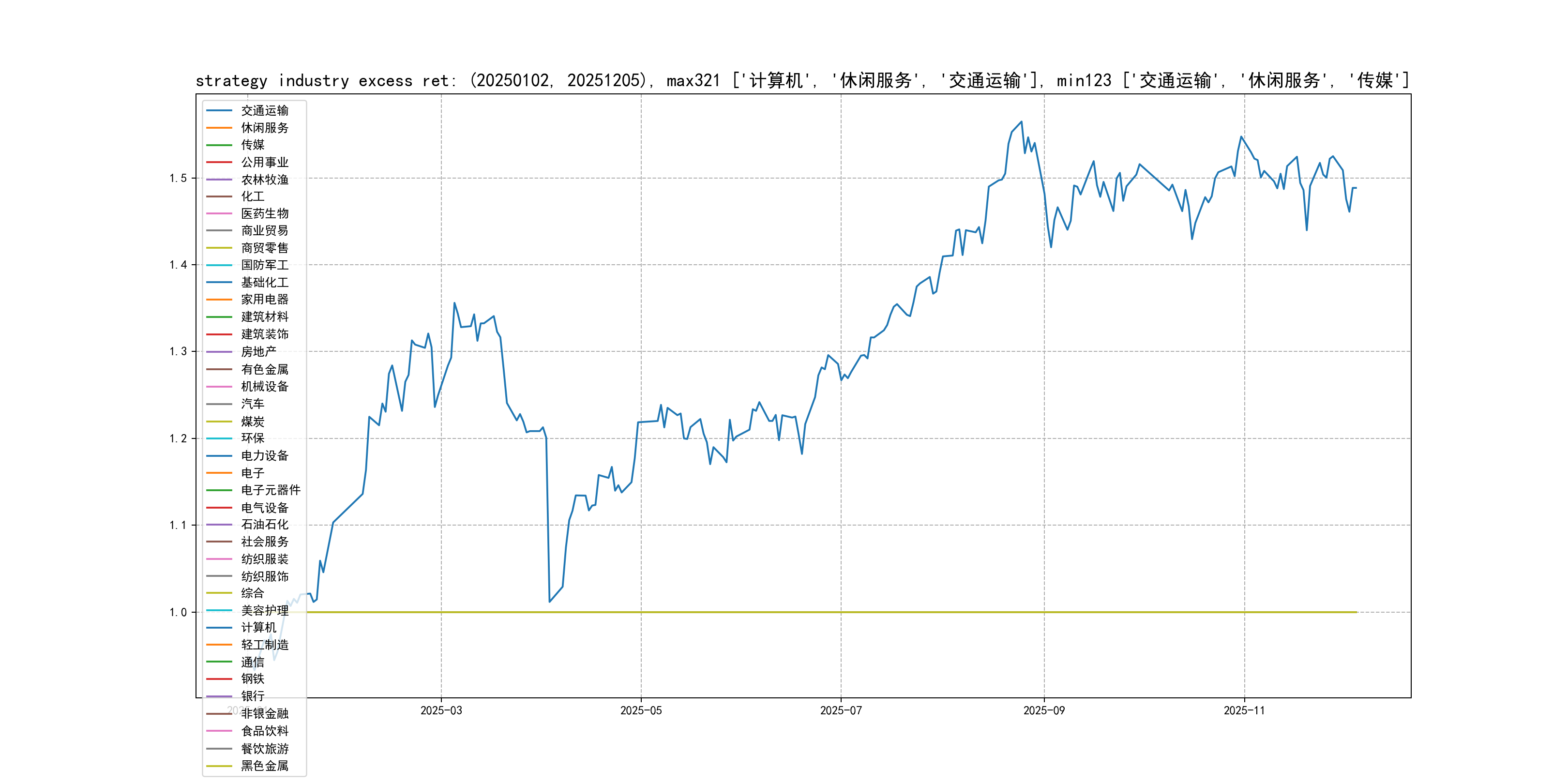
Task: Click the 2025-11 x-axis tick label
Action: click(x=1244, y=711)
